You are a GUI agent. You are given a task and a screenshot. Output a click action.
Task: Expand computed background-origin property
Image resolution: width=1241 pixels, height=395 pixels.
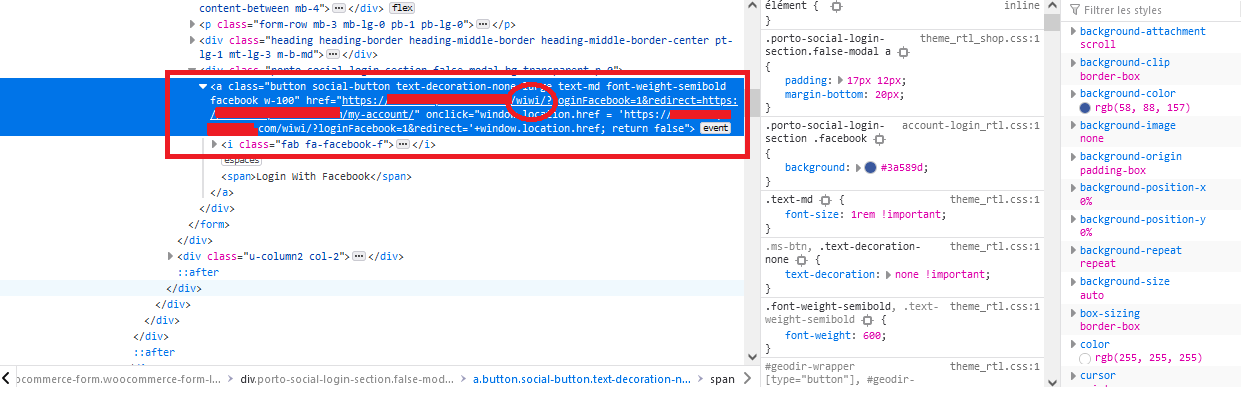pyautogui.click(x=1073, y=157)
